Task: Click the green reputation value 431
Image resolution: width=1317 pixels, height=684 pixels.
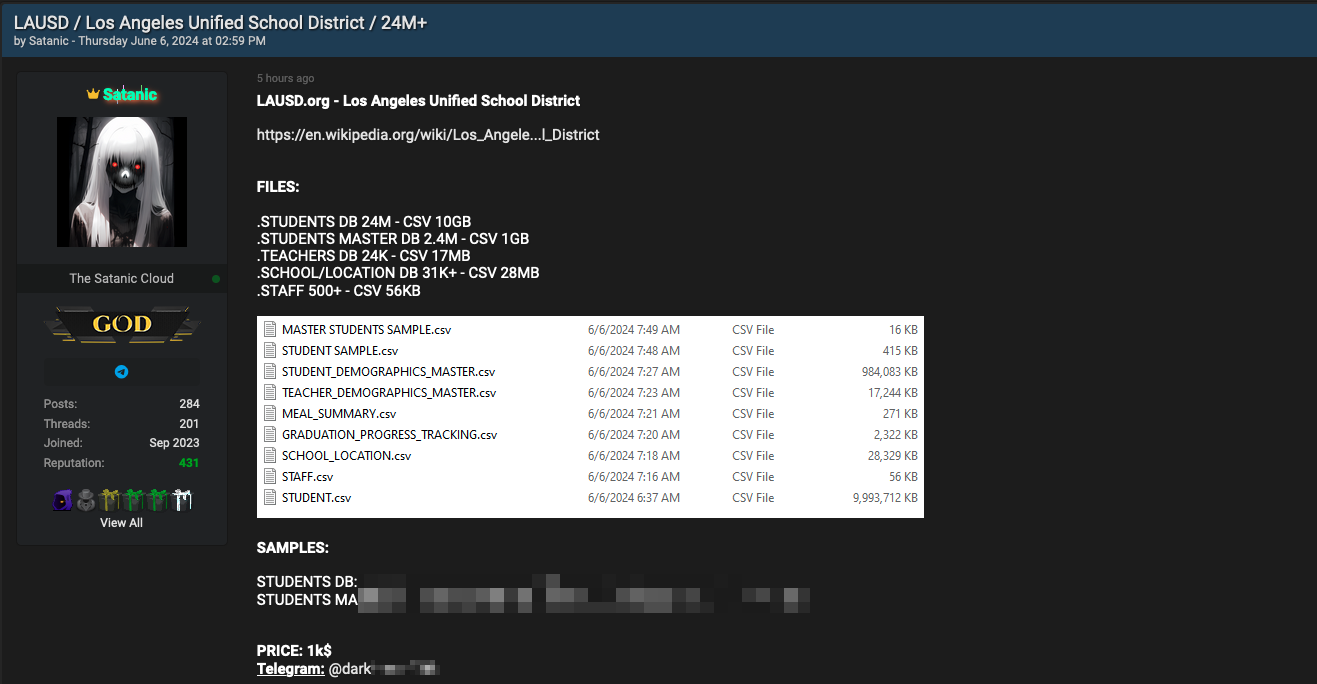Action: [189, 463]
